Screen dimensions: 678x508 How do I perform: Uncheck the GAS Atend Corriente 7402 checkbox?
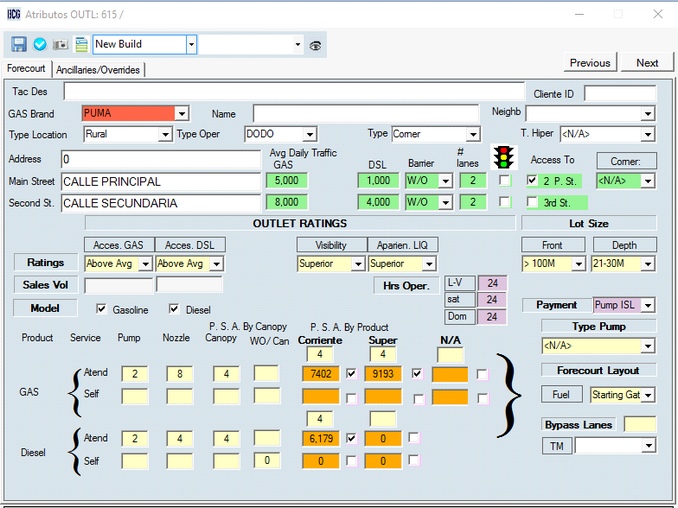(352, 374)
